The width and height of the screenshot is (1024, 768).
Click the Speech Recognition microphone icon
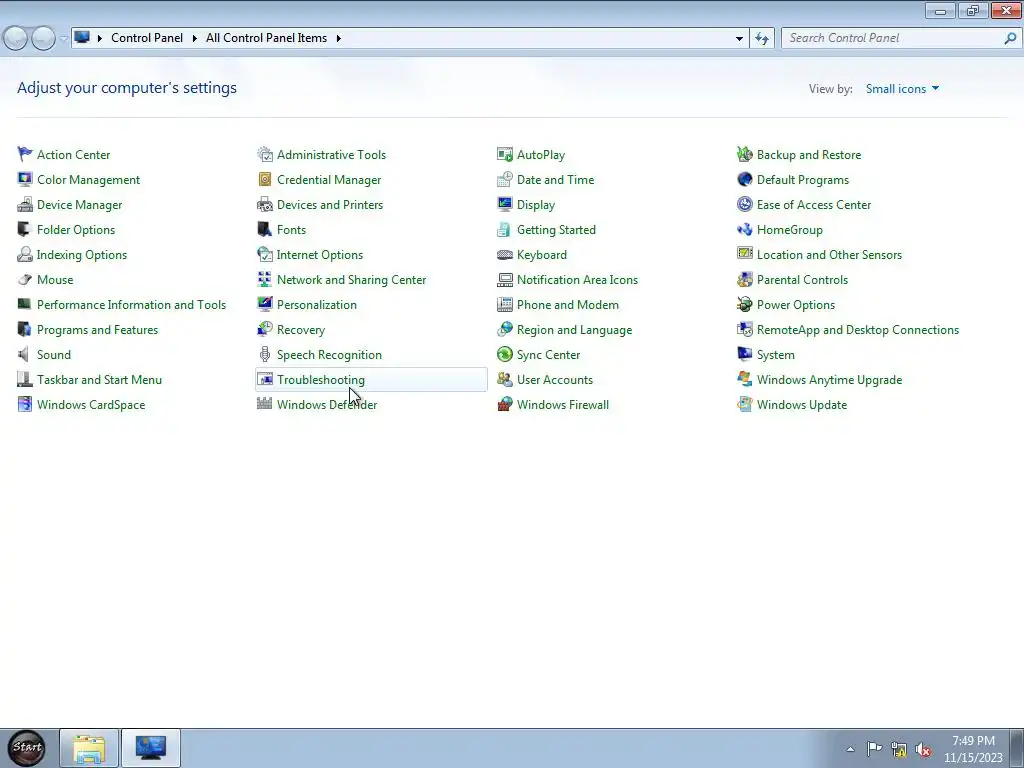pos(264,354)
